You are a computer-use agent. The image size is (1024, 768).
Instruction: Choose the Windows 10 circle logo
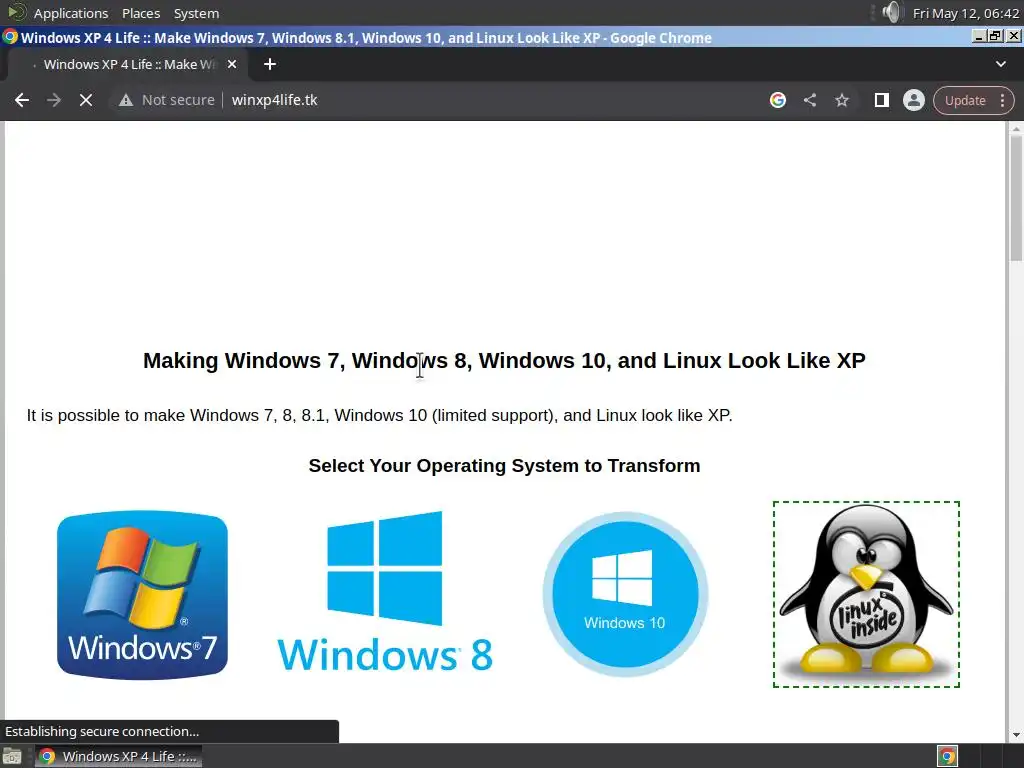[625, 594]
